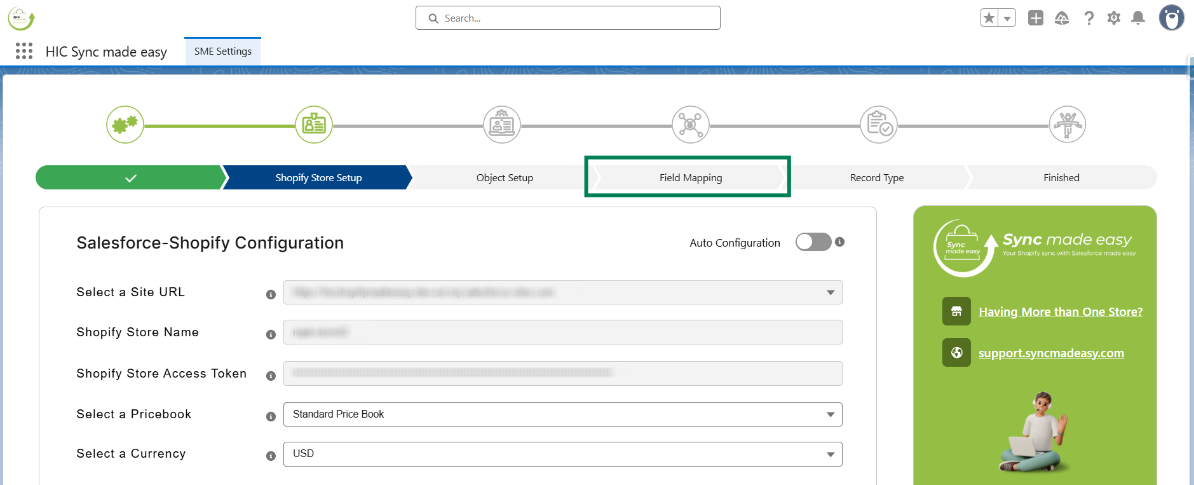
Task: Select the Record Type clipboard step icon
Action: [x=880, y=126]
